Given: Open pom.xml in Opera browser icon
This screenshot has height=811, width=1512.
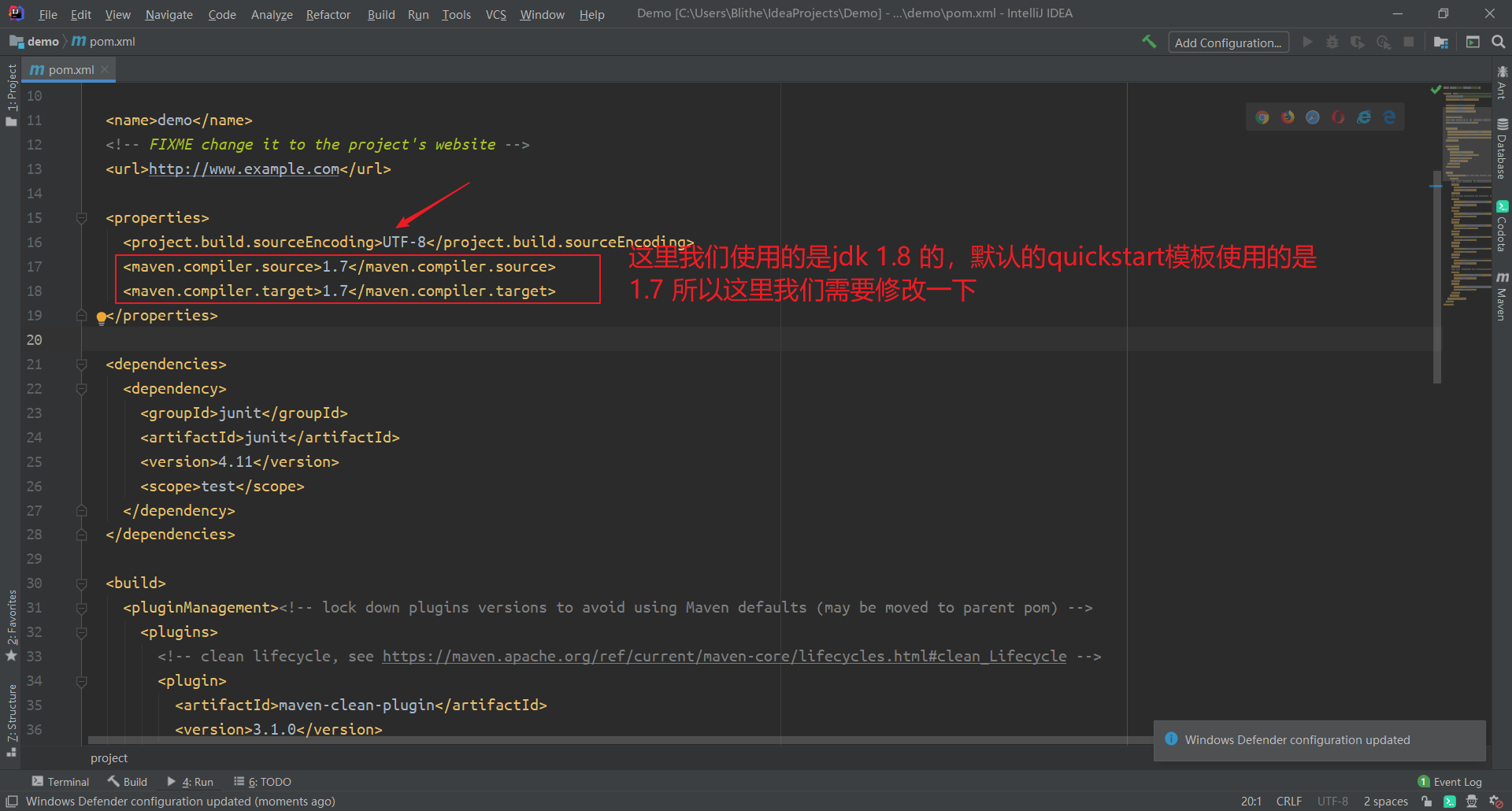Looking at the screenshot, I should tap(1339, 117).
